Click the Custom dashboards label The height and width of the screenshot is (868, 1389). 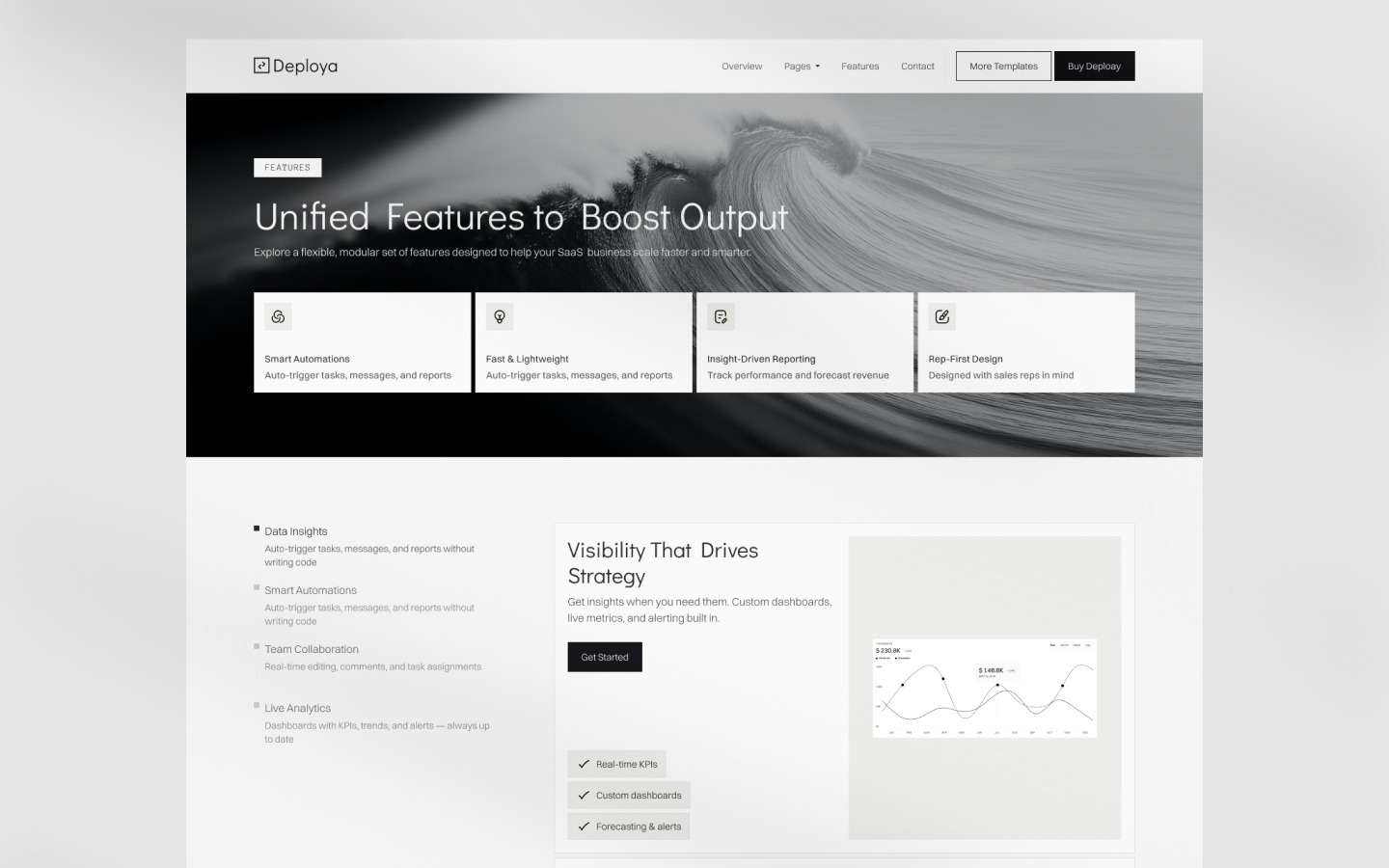(639, 796)
